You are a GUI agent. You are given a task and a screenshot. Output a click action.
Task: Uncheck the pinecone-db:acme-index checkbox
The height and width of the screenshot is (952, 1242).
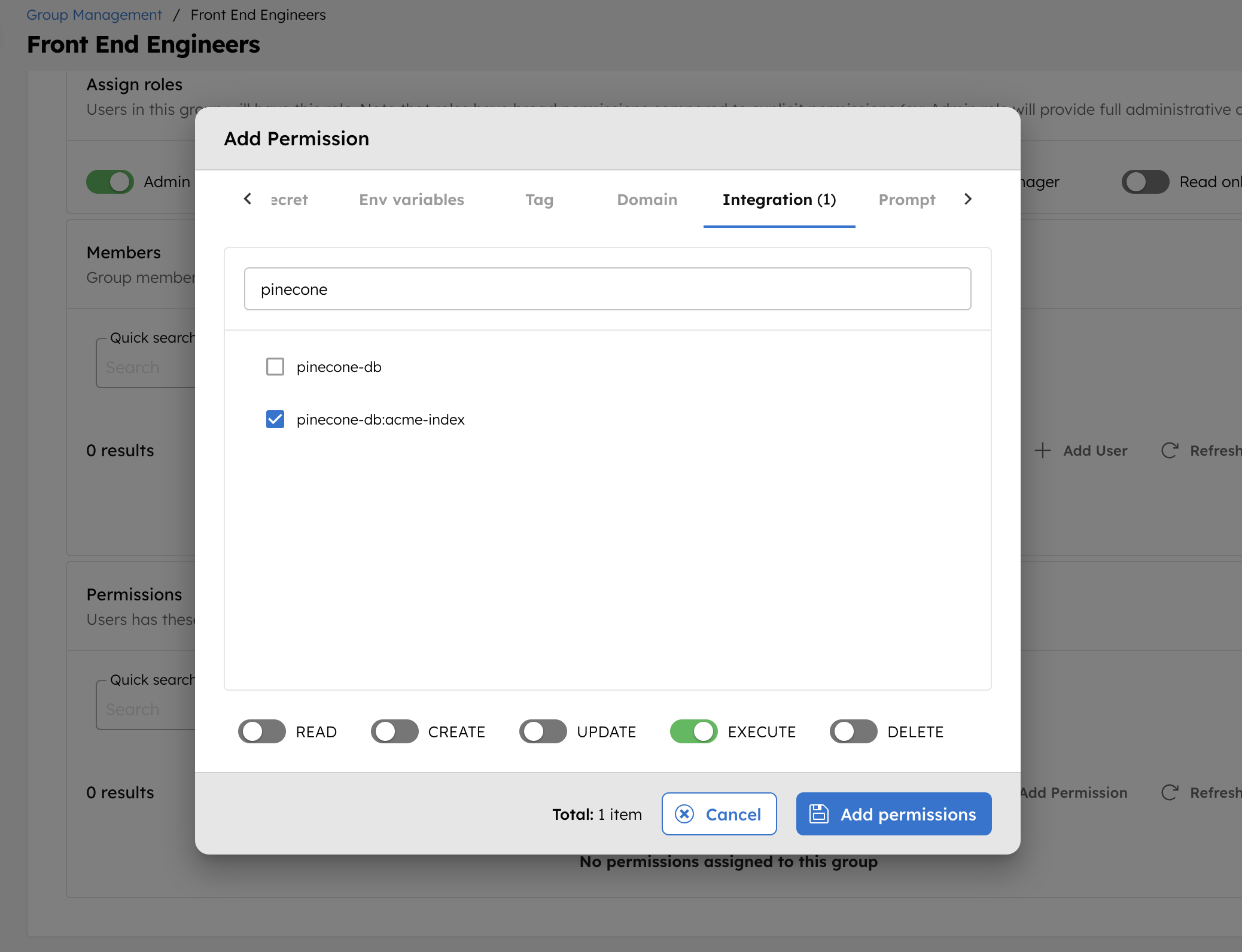[276, 419]
